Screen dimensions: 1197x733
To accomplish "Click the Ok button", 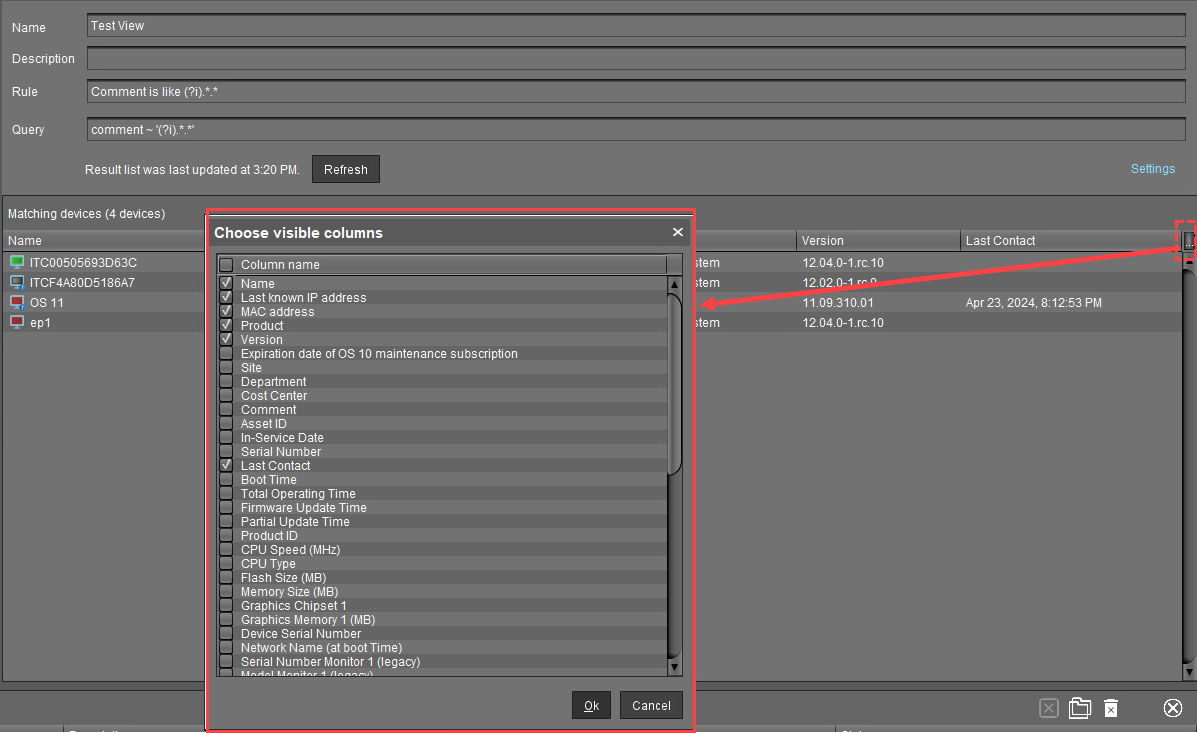I will coord(591,705).
